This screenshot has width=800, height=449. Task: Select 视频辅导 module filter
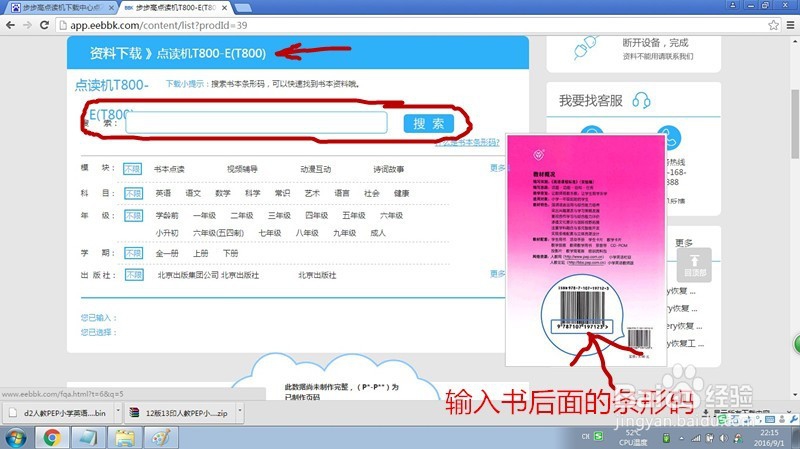(242, 169)
